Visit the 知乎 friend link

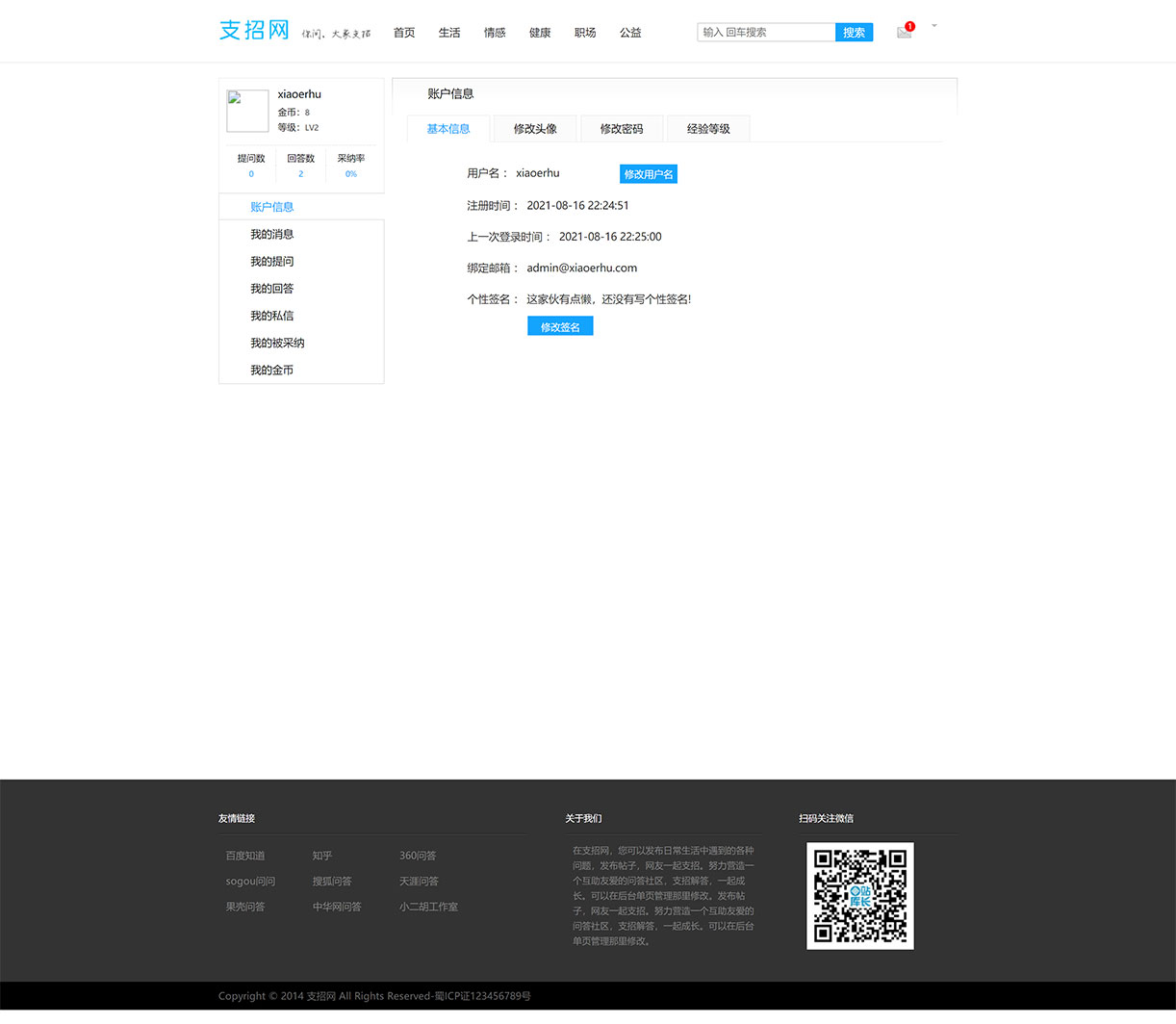point(320,855)
